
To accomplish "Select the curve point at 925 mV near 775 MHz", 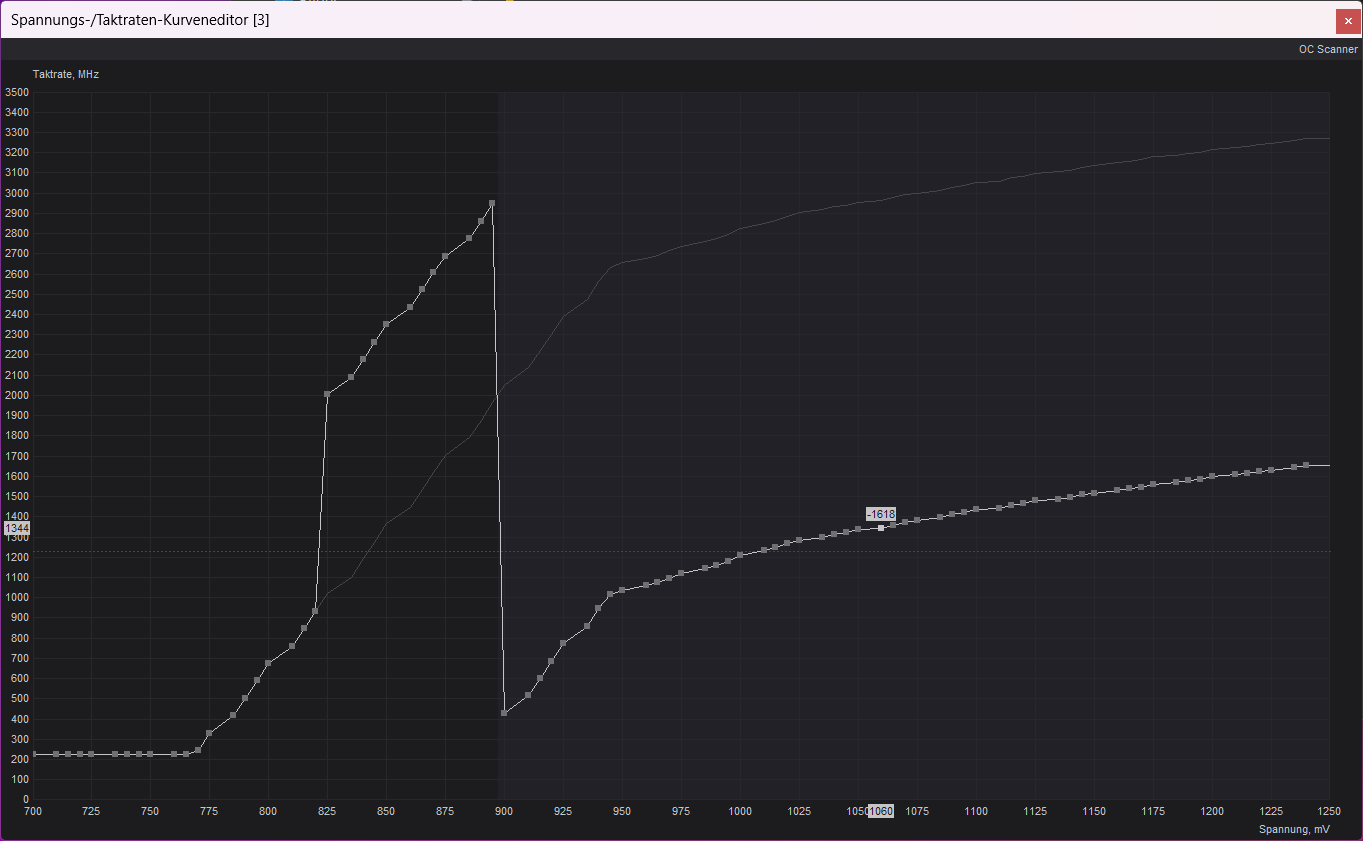I will 563,643.
